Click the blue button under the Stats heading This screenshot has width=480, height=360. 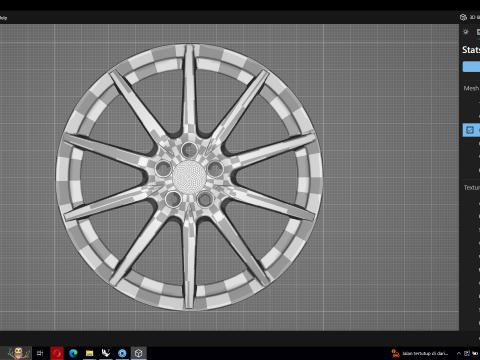(x=471, y=66)
